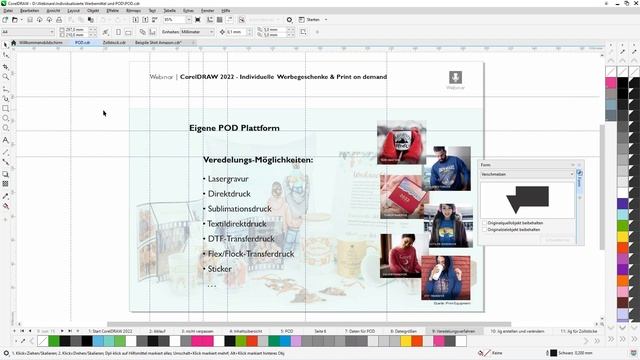Screen dimensions: 640x360
Task: Select the Color Eyedropper tool
Action: click(5, 196)
